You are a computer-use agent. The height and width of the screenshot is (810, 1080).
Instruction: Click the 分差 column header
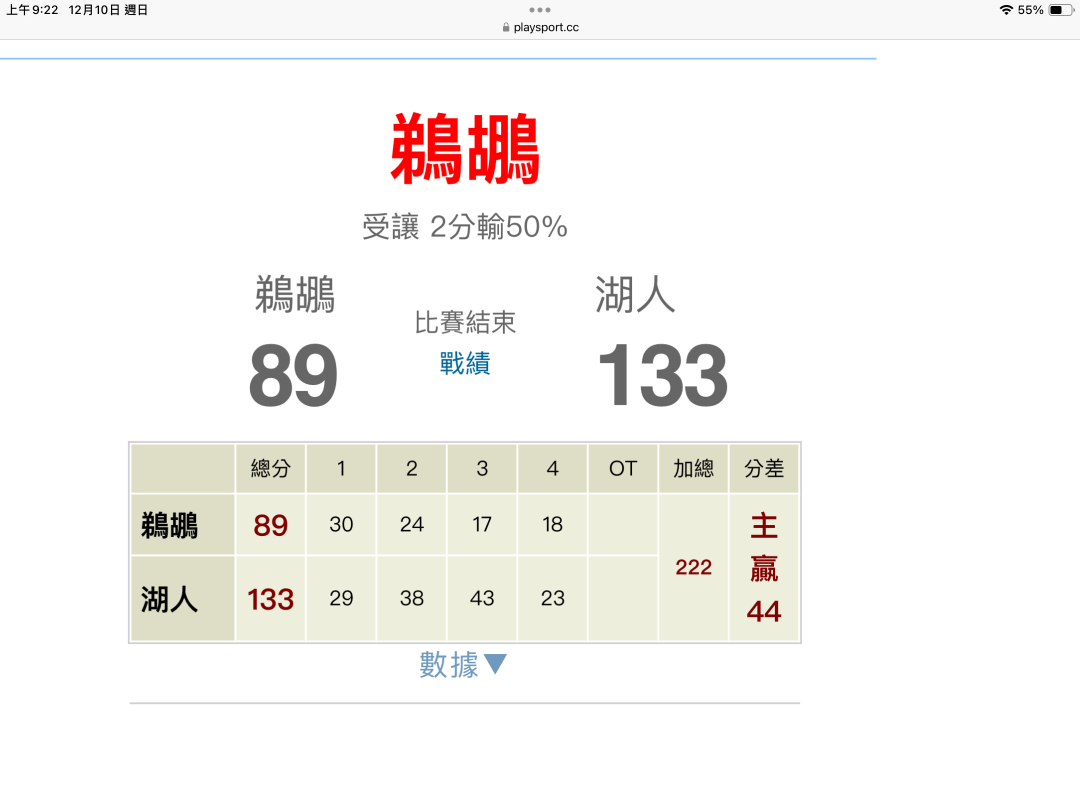tap(764, 468)
